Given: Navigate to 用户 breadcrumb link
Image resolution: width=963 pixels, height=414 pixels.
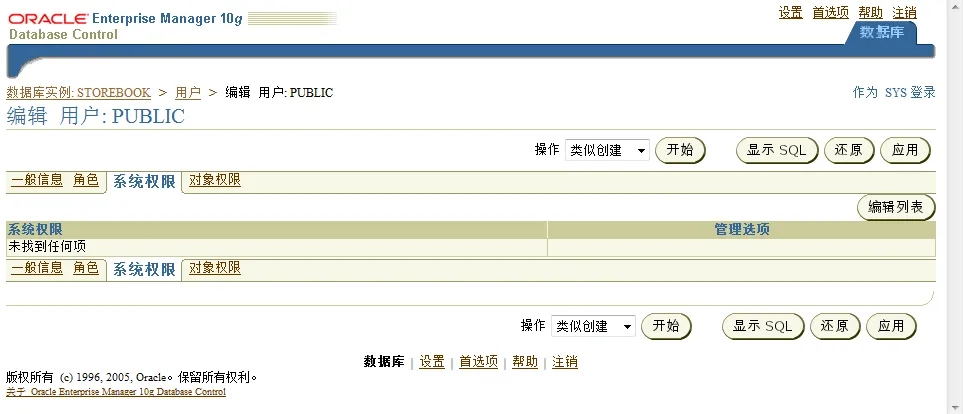Looking at the screenshot, I should tap(188, 93).
